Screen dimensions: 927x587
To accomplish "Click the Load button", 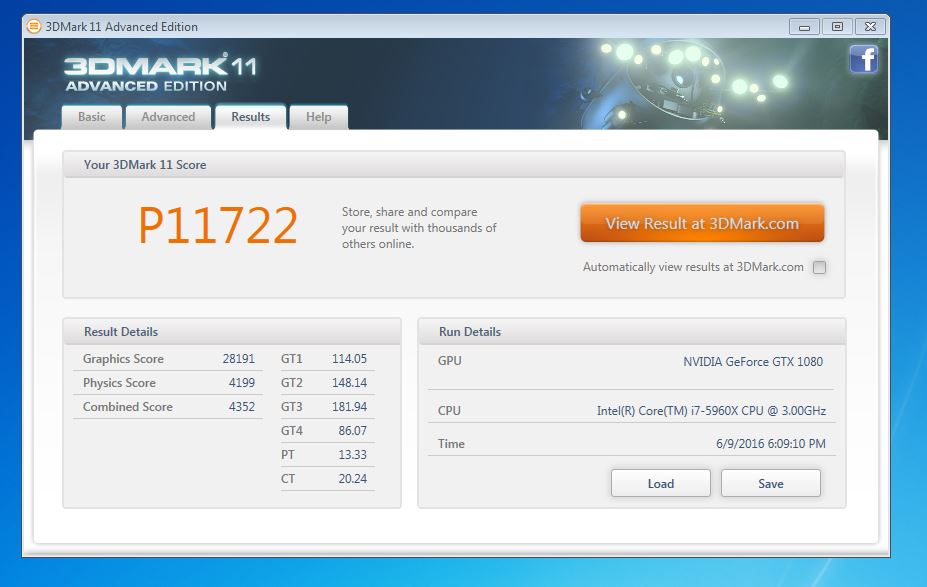I will (x=660, y=484).
